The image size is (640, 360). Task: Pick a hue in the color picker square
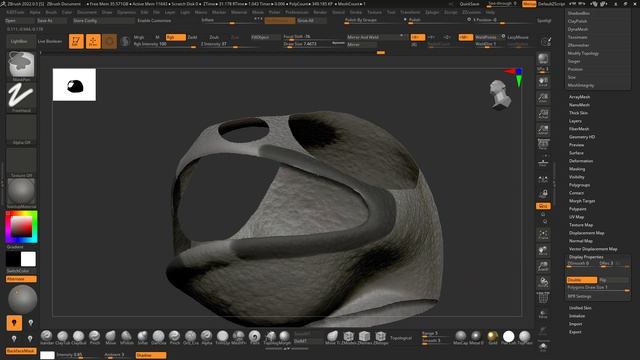(21, 227)
